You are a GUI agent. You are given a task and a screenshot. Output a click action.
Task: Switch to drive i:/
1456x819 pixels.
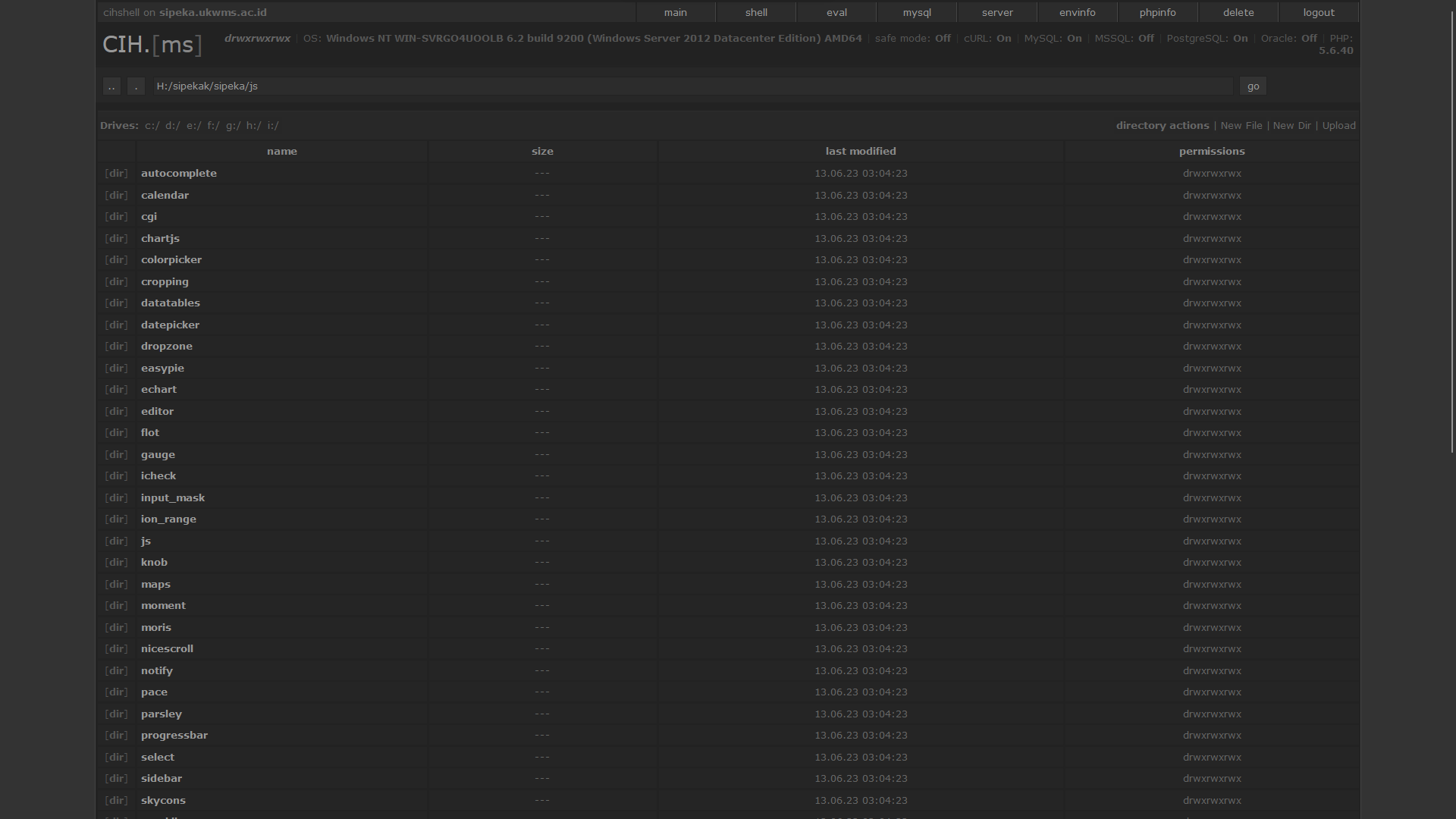pos(273,126)
